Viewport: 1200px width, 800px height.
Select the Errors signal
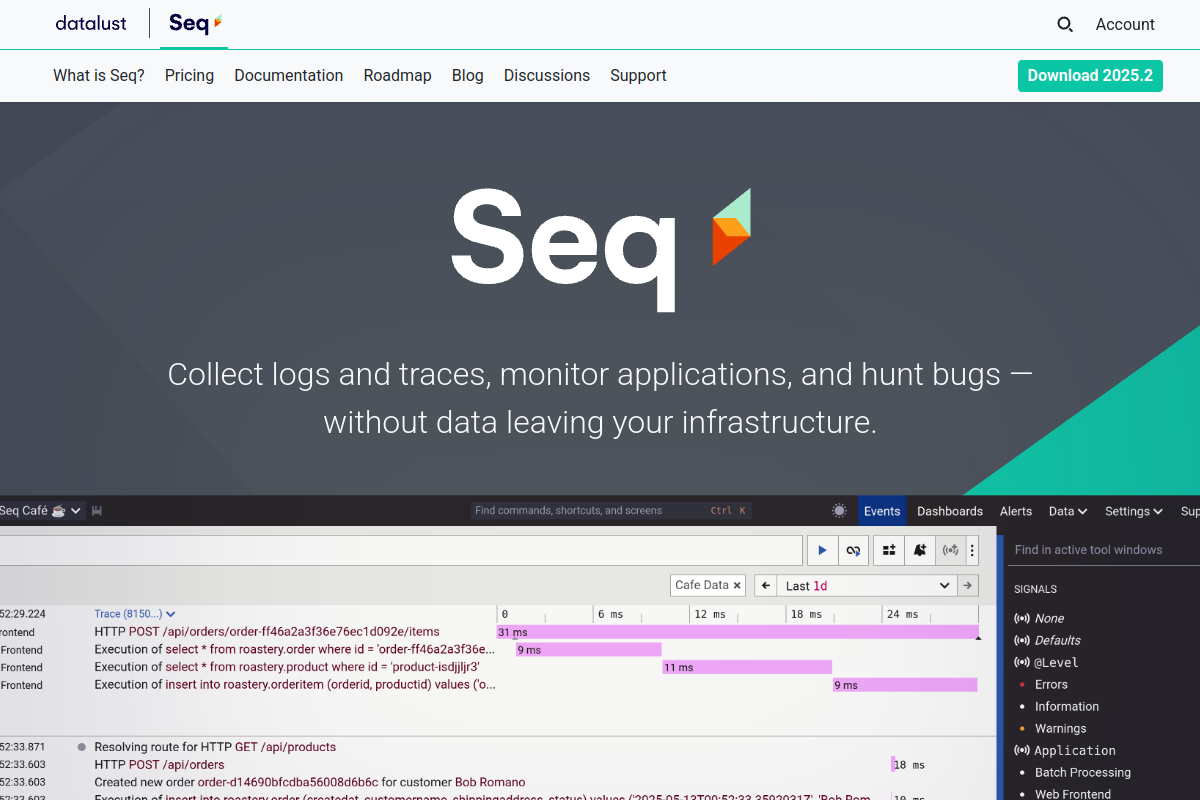click(1051, 684)
